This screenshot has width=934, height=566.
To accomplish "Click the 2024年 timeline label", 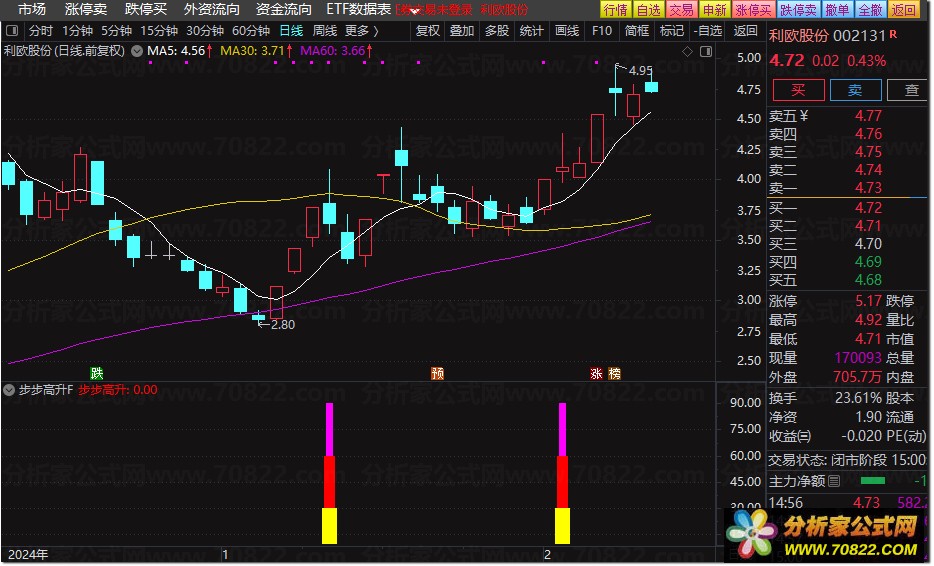I will coord(28,555).
